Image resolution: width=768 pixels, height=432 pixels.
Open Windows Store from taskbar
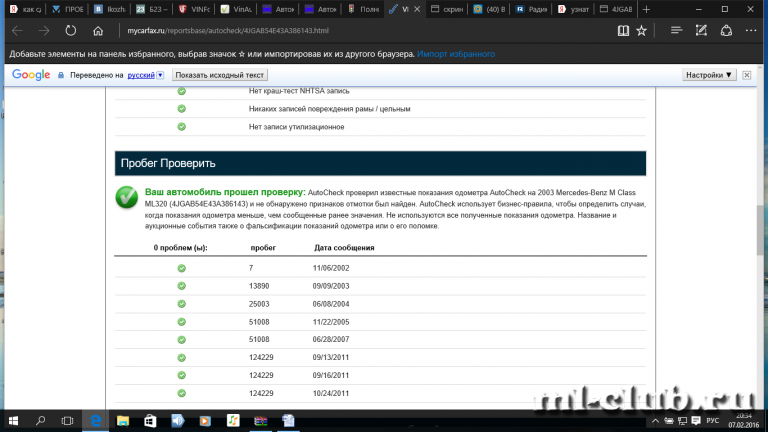(150, 421)
